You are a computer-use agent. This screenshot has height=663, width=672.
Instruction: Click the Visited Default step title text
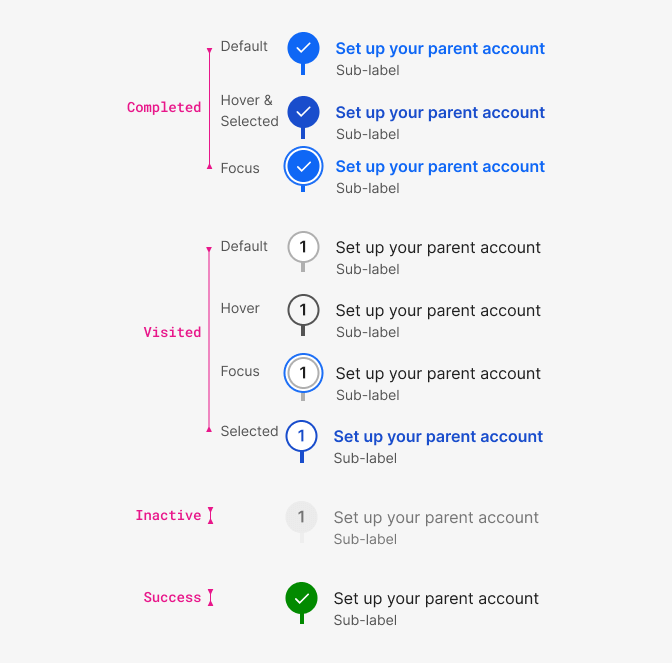[438, 248]
